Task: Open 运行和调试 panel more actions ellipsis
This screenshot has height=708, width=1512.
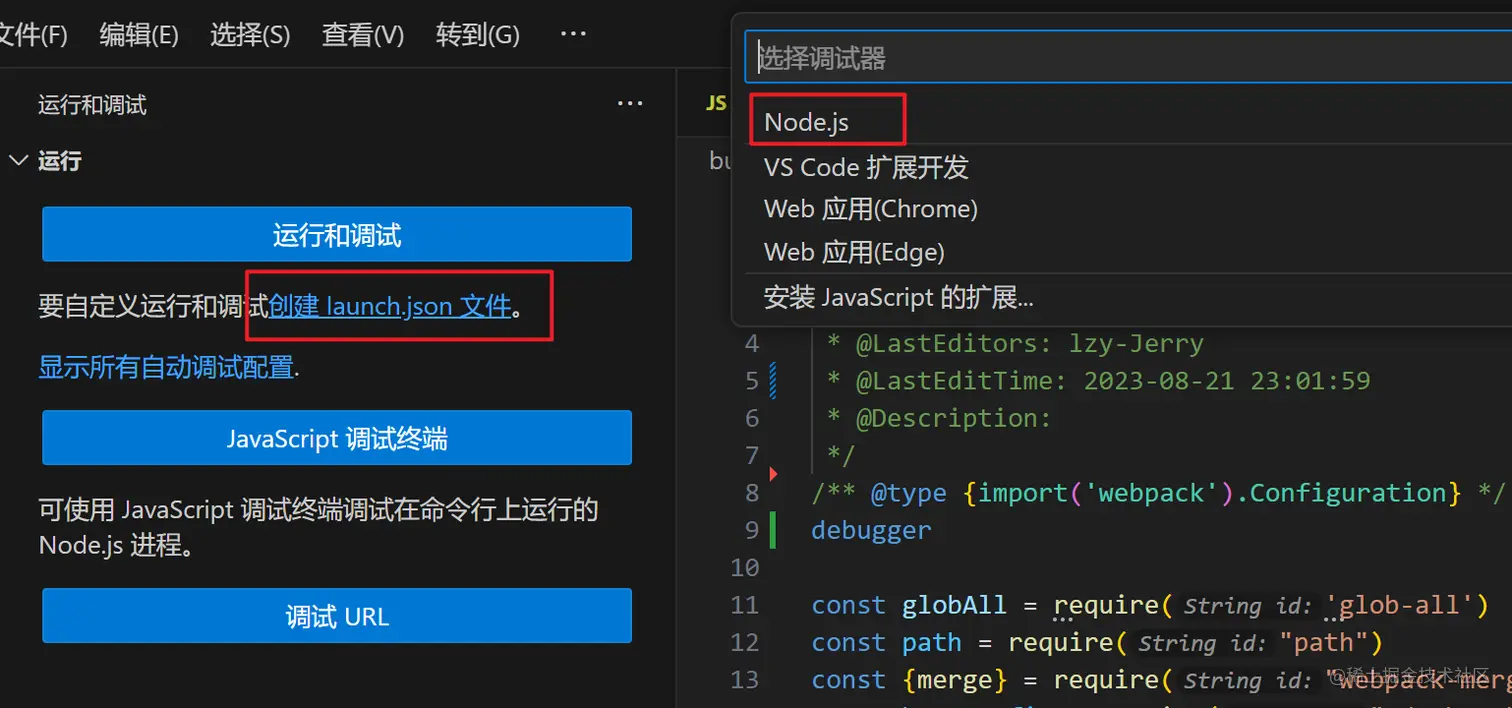Action: click(630, 103)
